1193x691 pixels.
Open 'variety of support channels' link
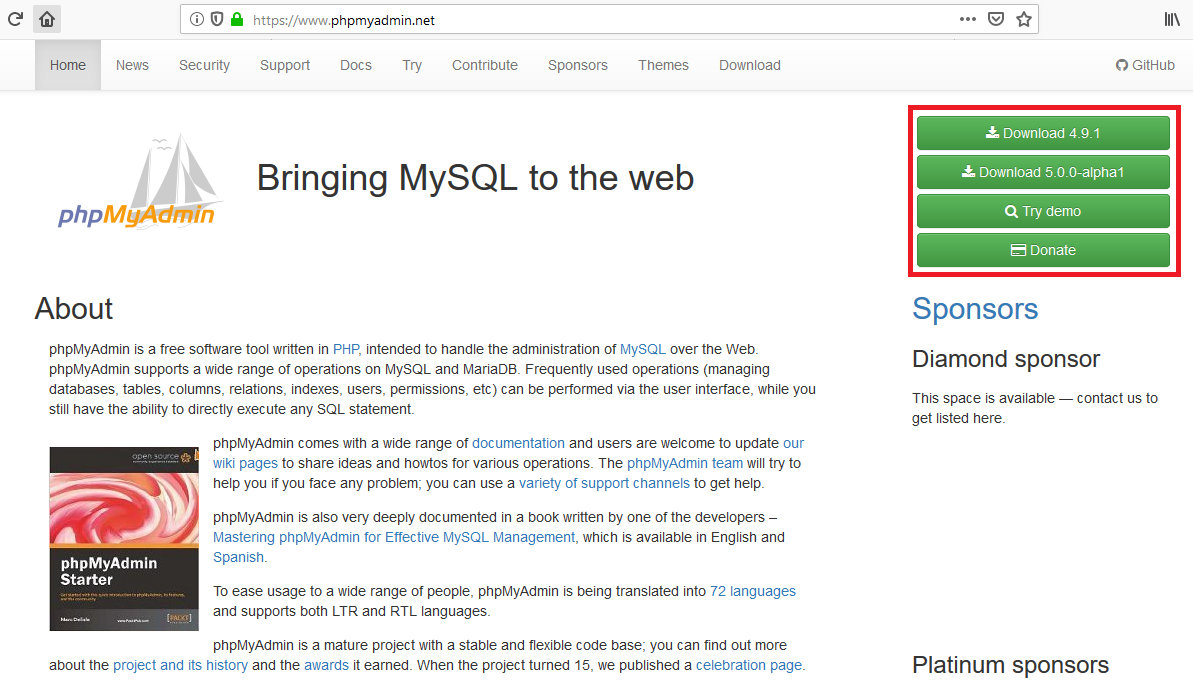[604, 483]
